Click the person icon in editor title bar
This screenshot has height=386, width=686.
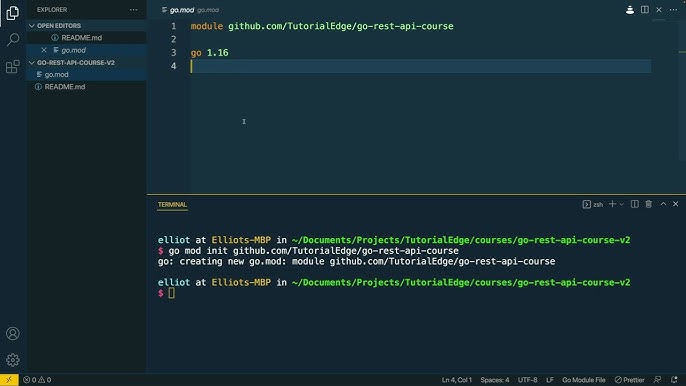630,10
